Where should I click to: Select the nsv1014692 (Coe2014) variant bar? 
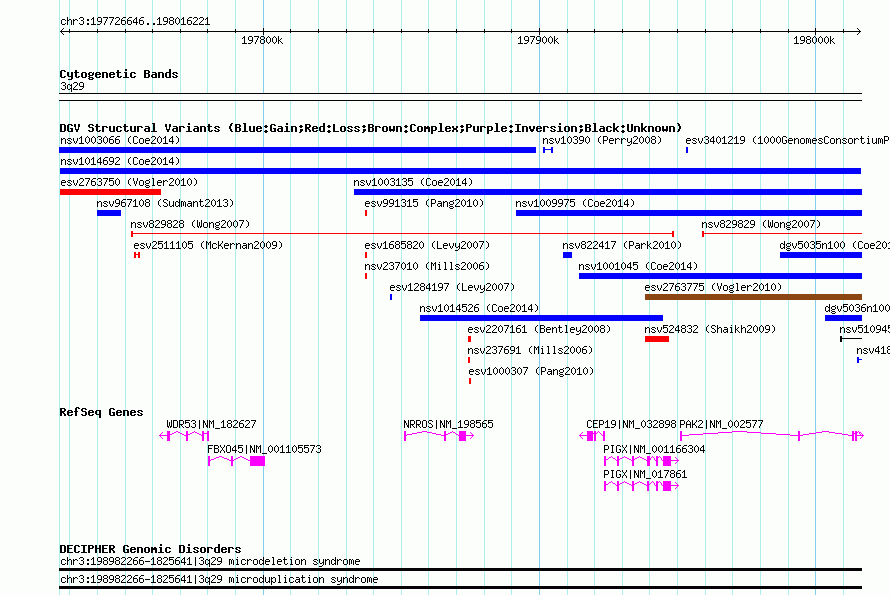(x=460, y=171)
